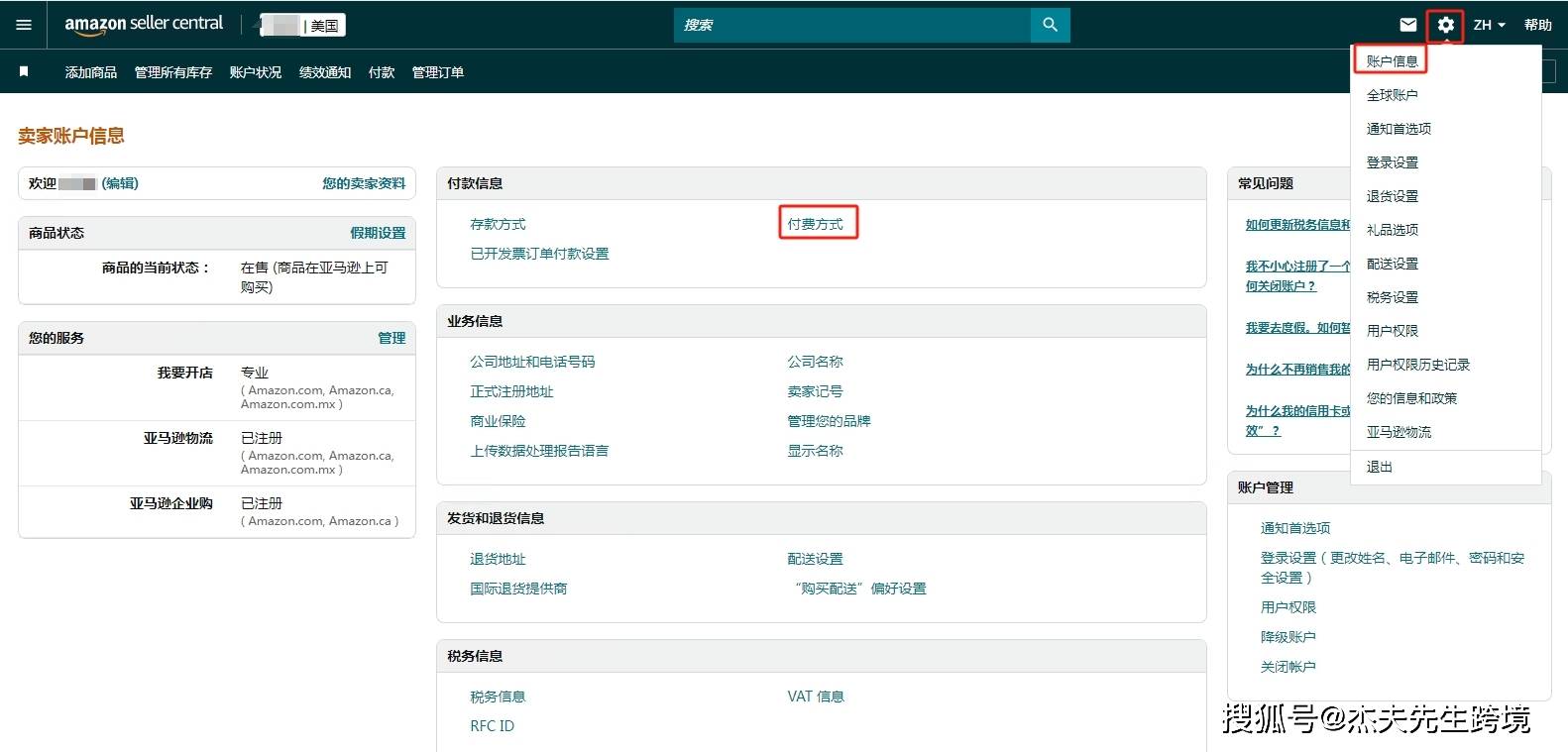Open 商业保险 link

[498, 422]
